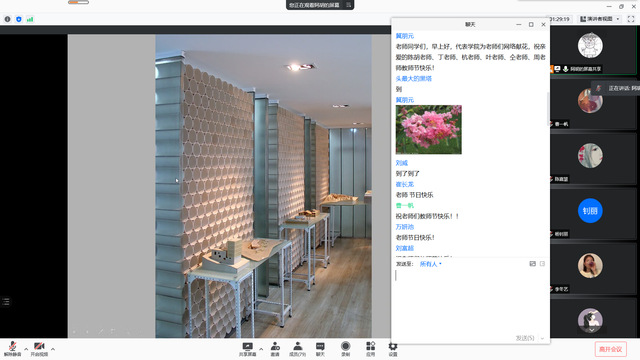Open the send-to recipient dropdown
The image size is (640, 360).
(x=431, y=264)
